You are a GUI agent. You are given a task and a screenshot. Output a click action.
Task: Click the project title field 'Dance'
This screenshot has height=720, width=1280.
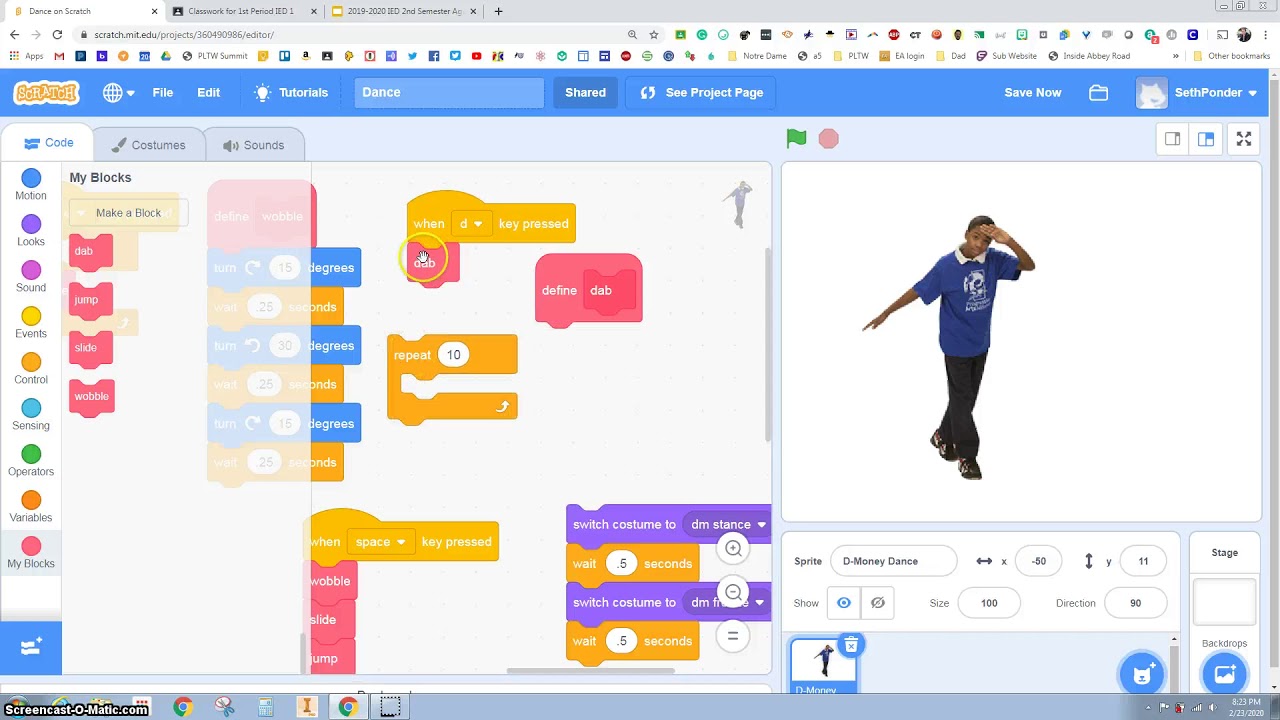click(449, 92)
